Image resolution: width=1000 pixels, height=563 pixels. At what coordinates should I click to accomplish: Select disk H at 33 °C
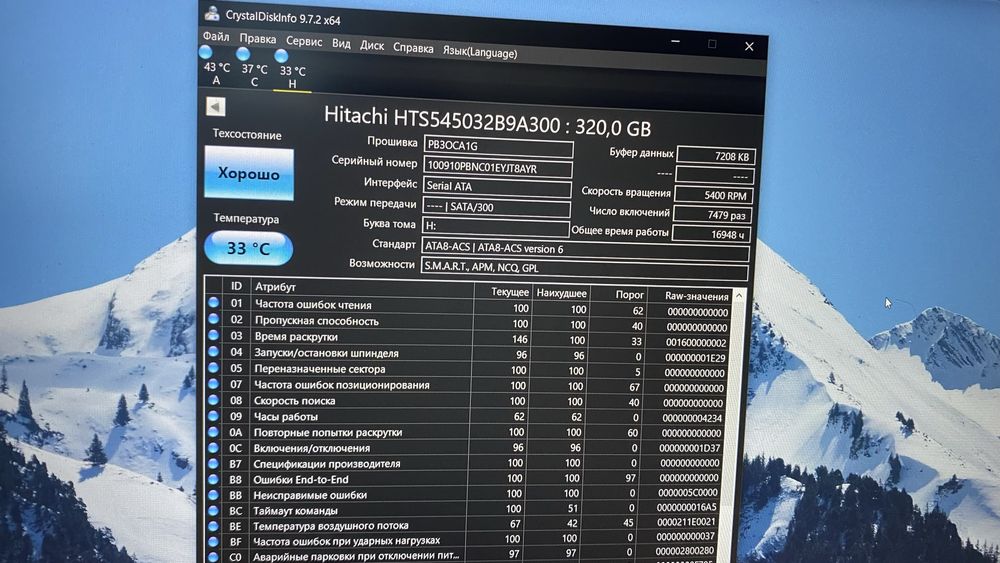(x=292, y=70)
